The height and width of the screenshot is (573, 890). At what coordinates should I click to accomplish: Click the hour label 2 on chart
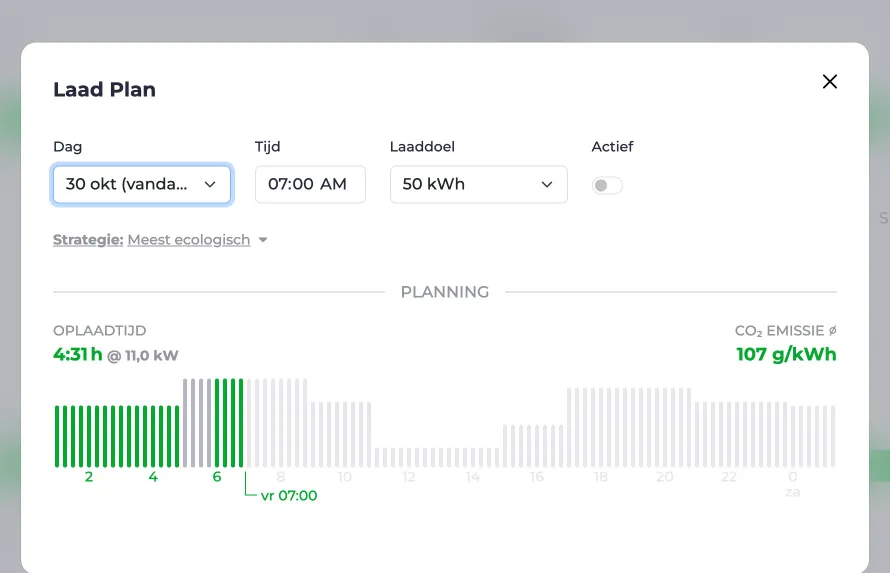click(x=89, y=477)
